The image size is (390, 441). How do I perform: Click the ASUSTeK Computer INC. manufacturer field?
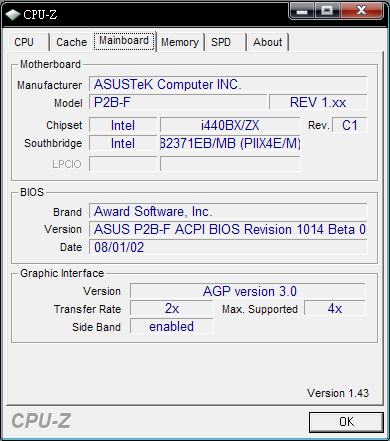point(228,84)
